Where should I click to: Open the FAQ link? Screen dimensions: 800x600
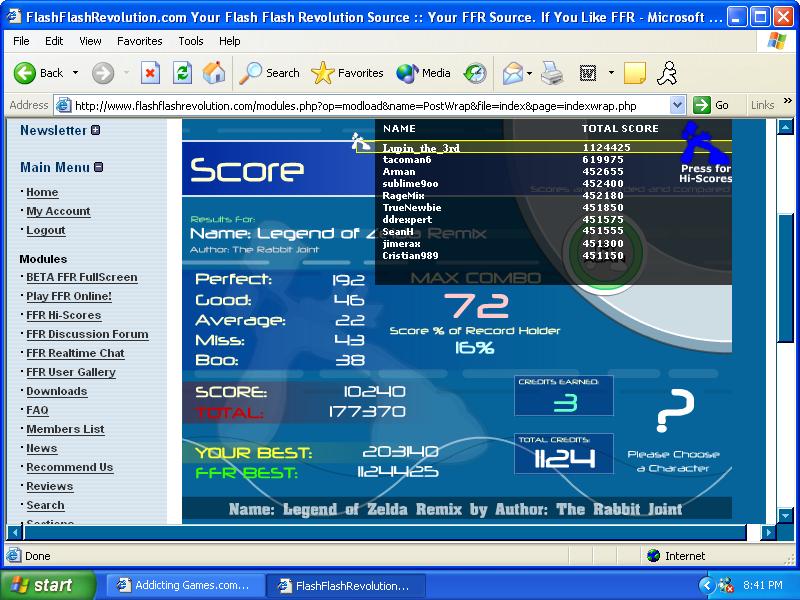37,410
